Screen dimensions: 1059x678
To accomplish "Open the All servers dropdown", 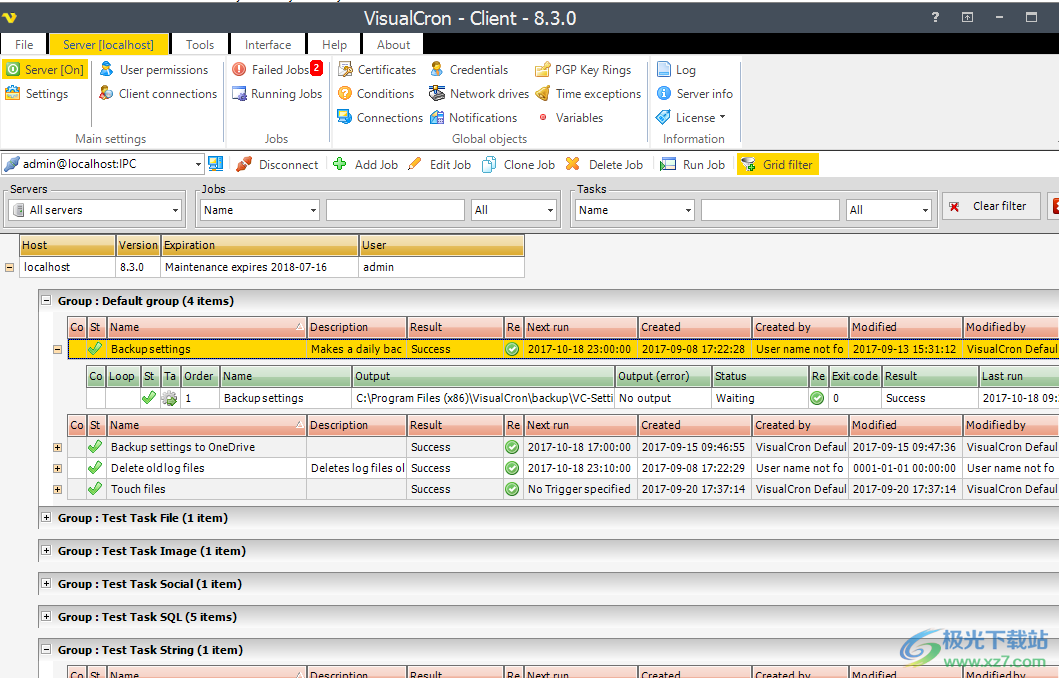I will tap(175, 210).
